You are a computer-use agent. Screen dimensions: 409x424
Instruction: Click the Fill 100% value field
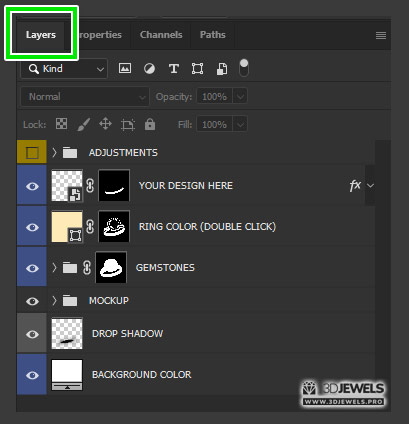tap(215, 125)
